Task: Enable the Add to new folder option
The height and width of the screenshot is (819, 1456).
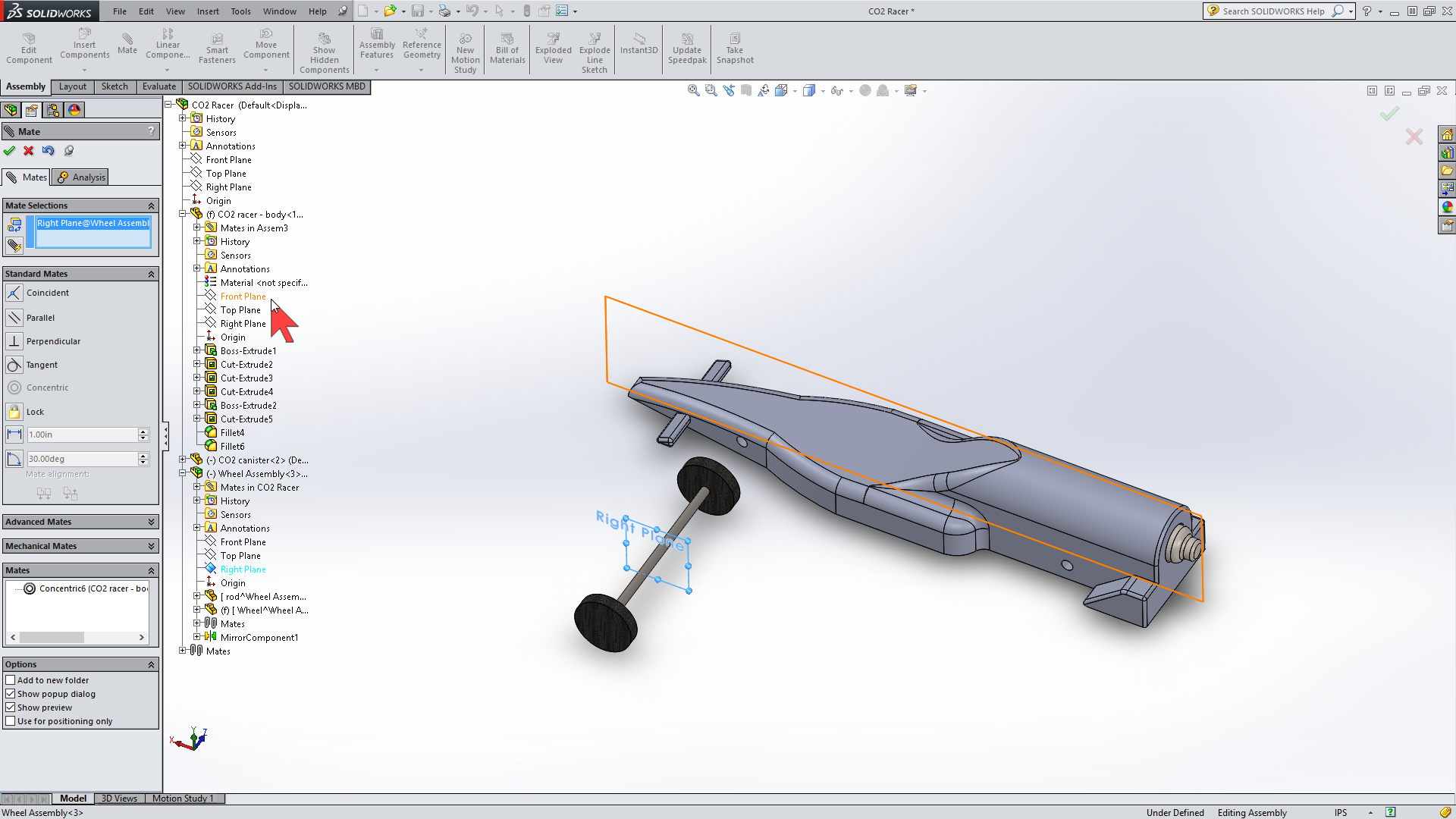Action: click(x=11, y=679)
